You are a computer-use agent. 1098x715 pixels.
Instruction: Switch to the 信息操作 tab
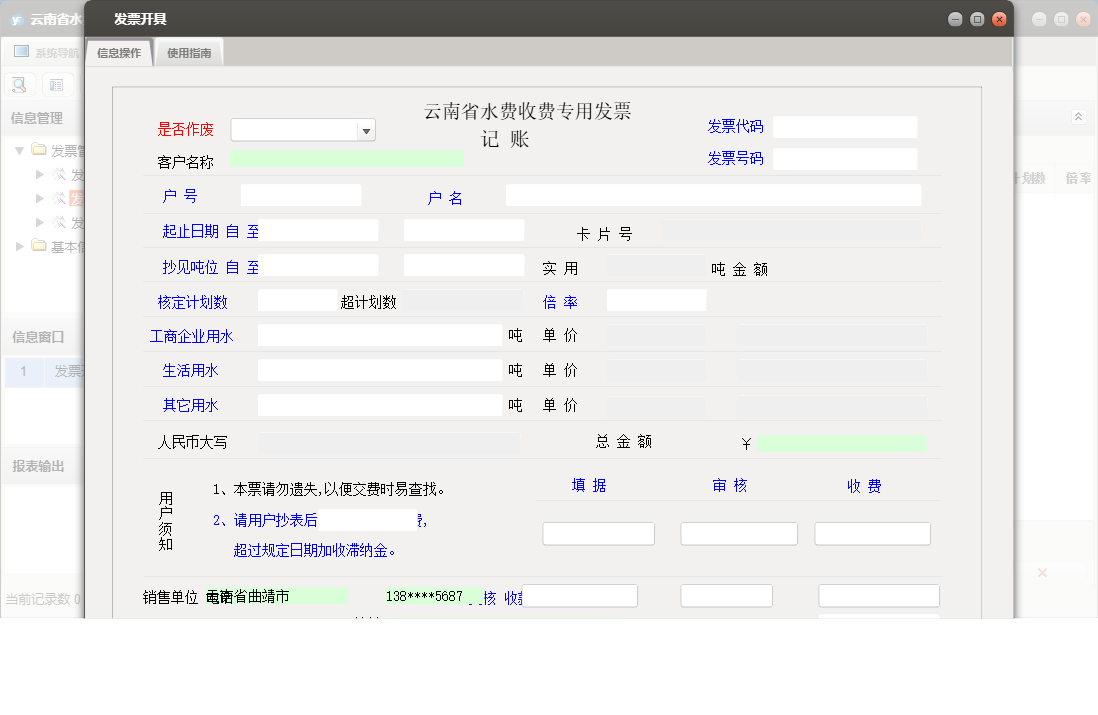coord(118,52)
